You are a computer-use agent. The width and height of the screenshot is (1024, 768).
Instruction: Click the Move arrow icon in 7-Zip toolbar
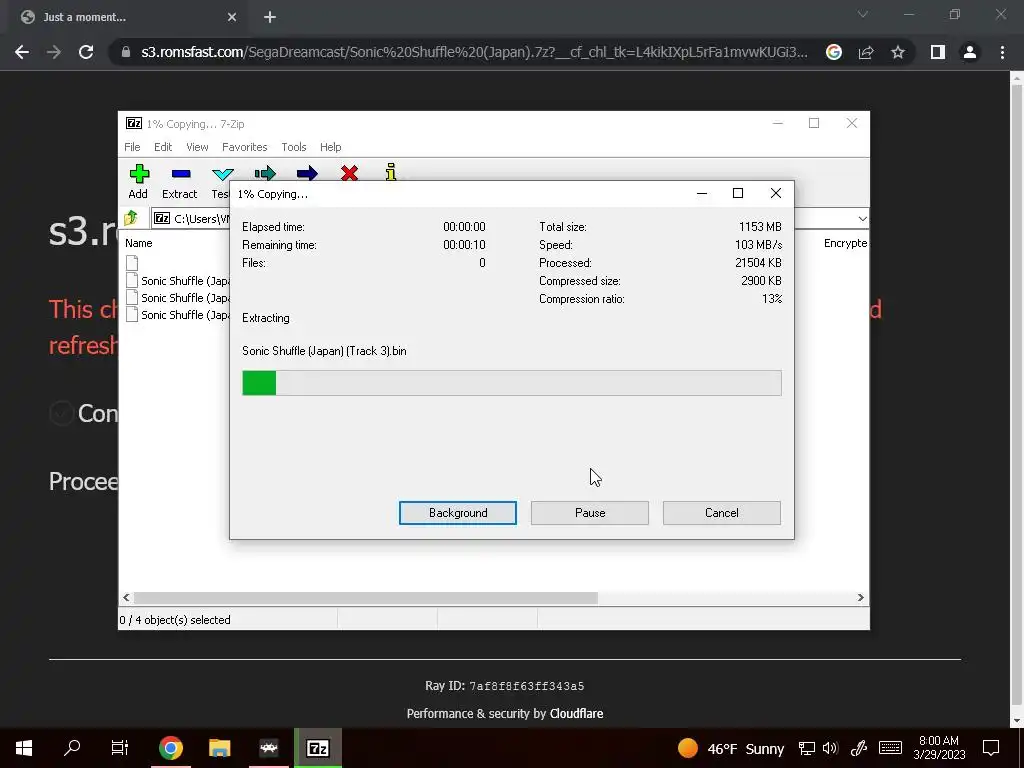pyautogui.click(x=307, y=173)
